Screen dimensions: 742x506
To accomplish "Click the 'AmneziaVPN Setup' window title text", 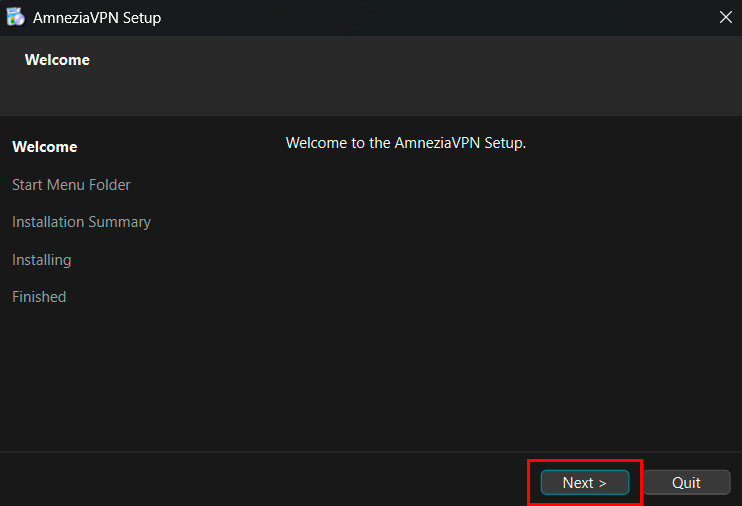I will (96, 18).
